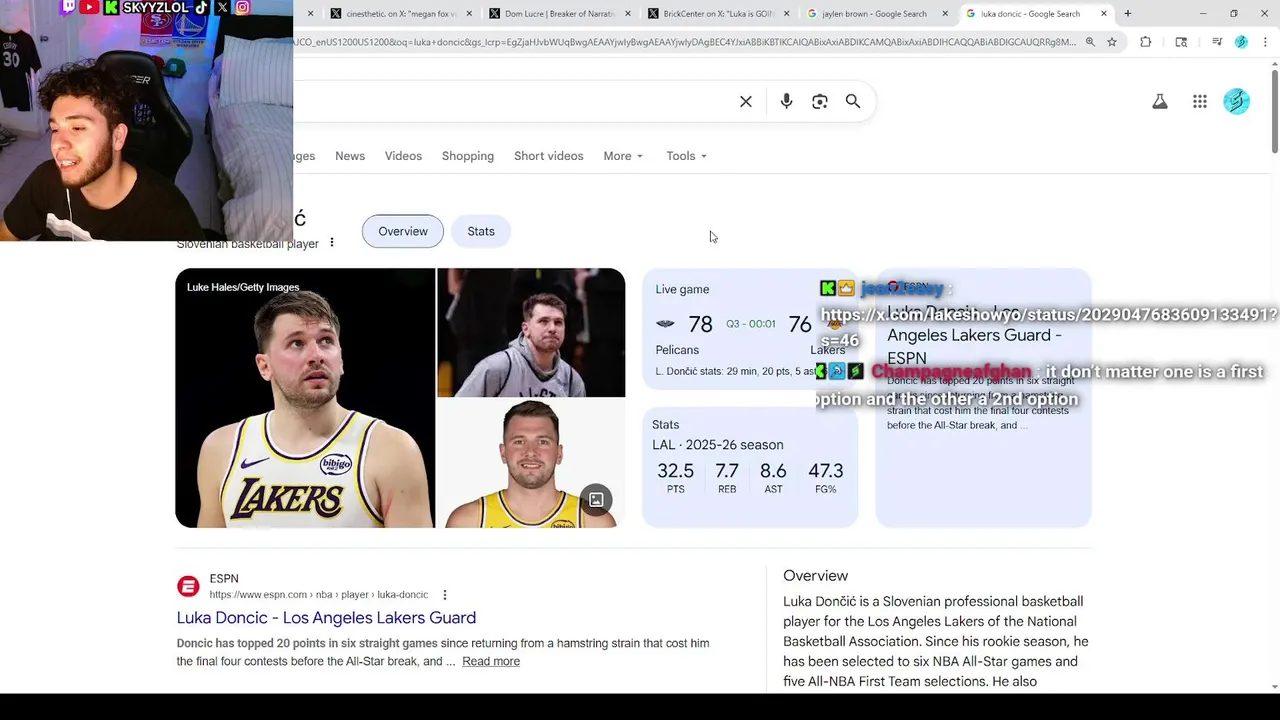Select the Overview chip

pyautogui.click(x=403, y=231)
